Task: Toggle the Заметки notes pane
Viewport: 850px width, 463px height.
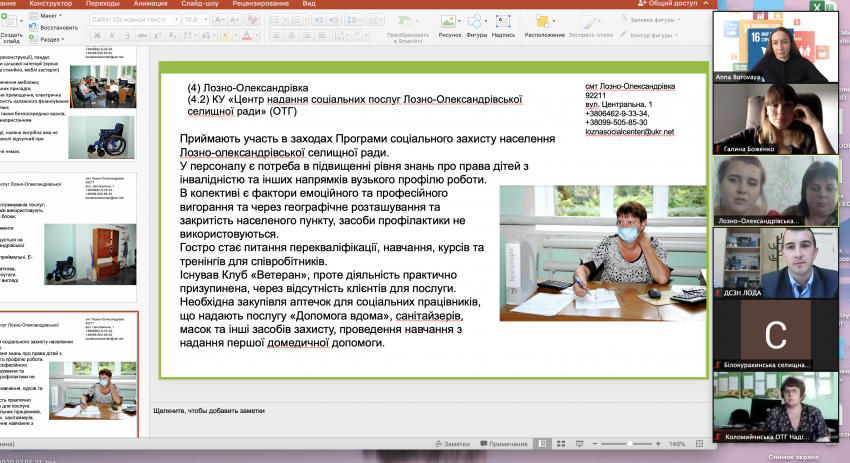Action: 452,443
